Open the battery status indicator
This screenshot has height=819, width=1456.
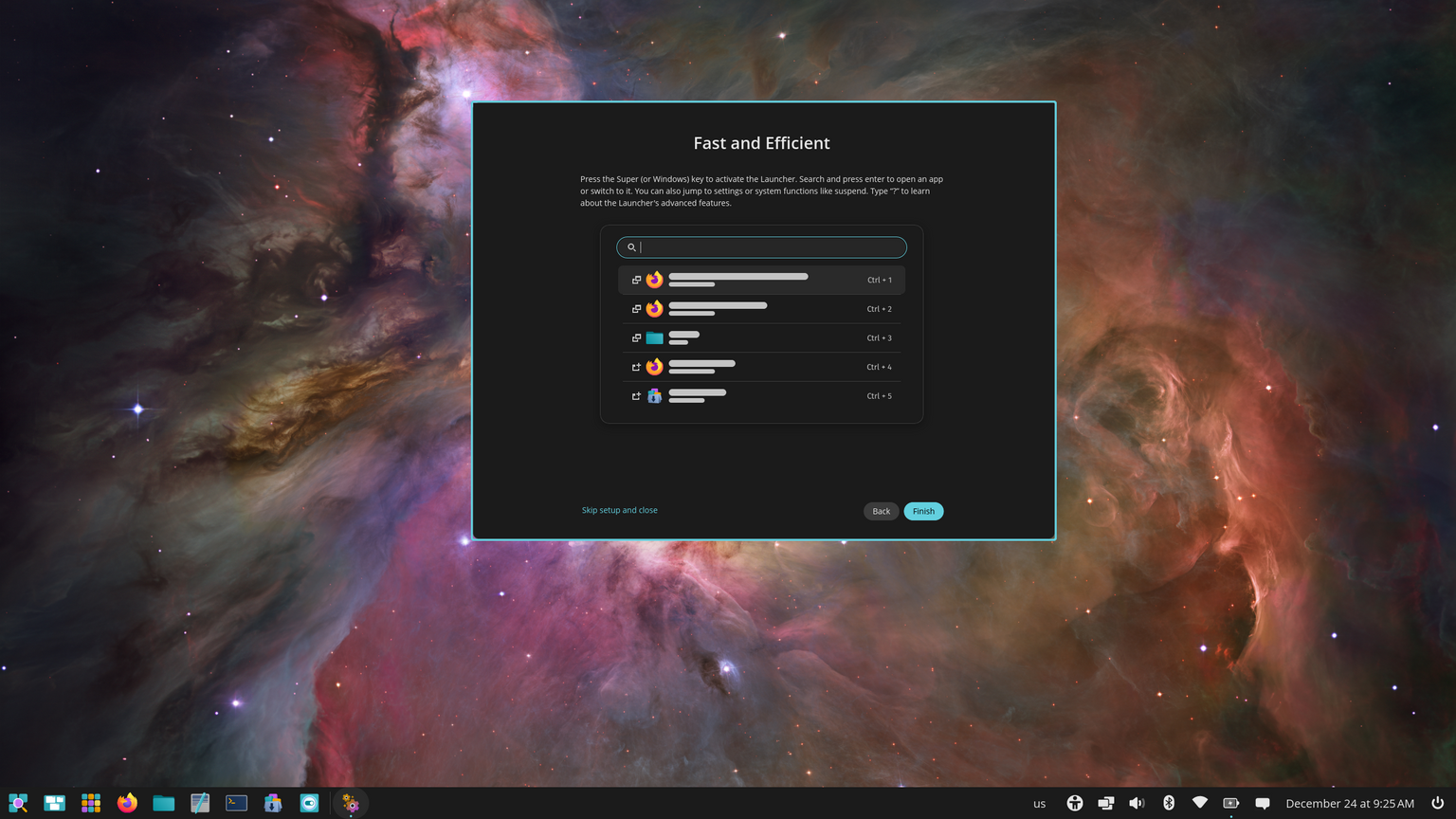pyautogui.click(x=1231, y=803)
